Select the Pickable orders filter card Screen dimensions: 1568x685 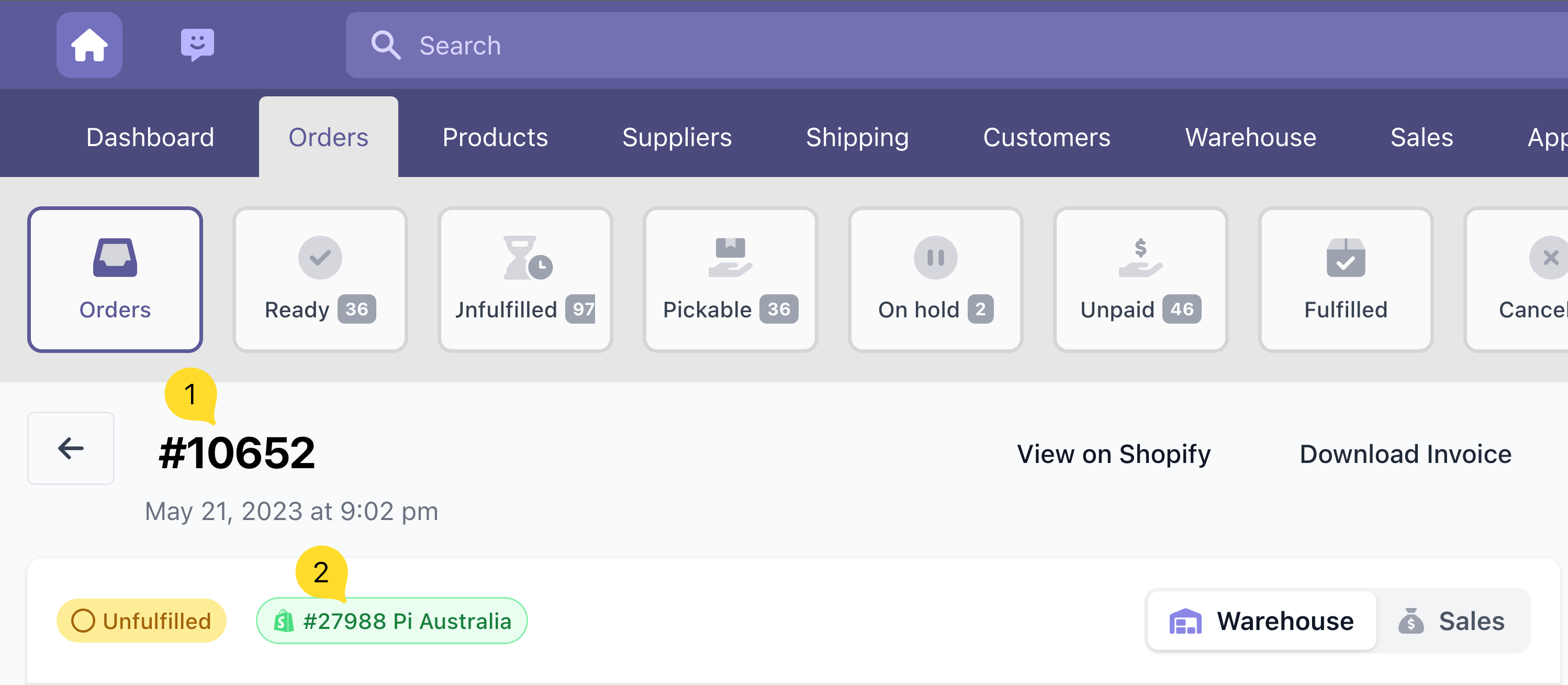click(730, 280)
